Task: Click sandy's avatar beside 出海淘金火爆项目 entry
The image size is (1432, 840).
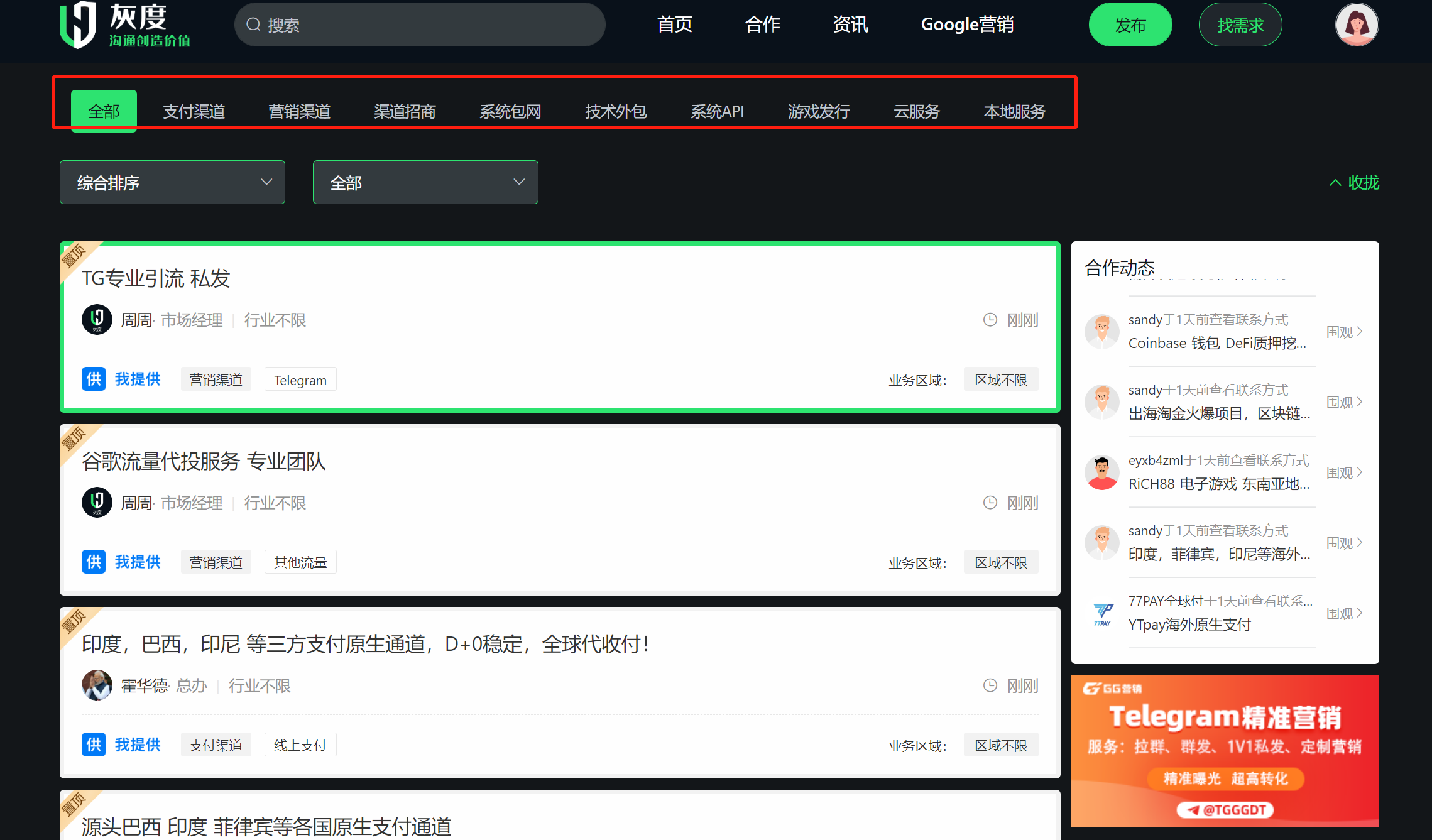Action: [1102, 402]
